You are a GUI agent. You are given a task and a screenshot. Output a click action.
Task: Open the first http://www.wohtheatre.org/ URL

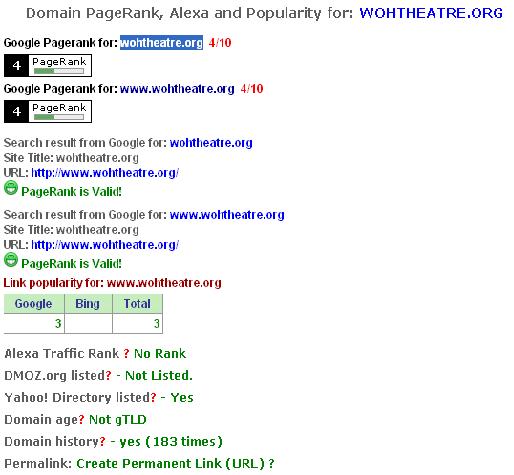tap(105, 173)
